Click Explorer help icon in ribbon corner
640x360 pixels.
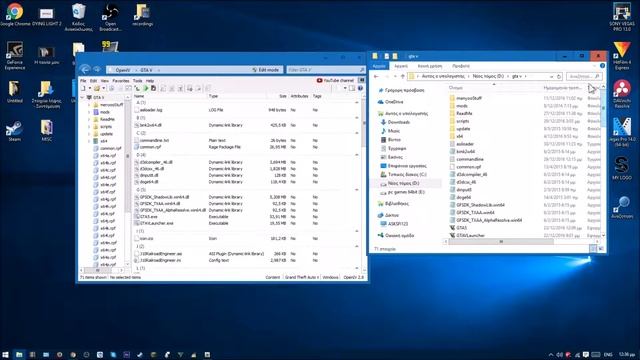click(602, 66)
